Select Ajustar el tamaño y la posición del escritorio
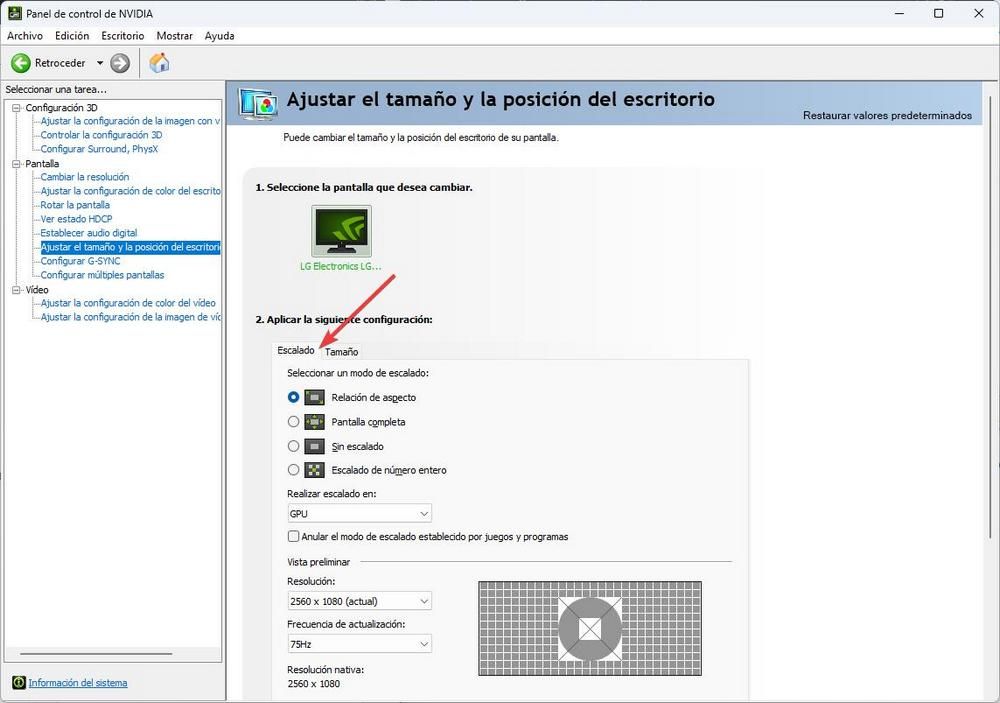The width and height of the screenshot is (1000, 703). tap(130, 247)
